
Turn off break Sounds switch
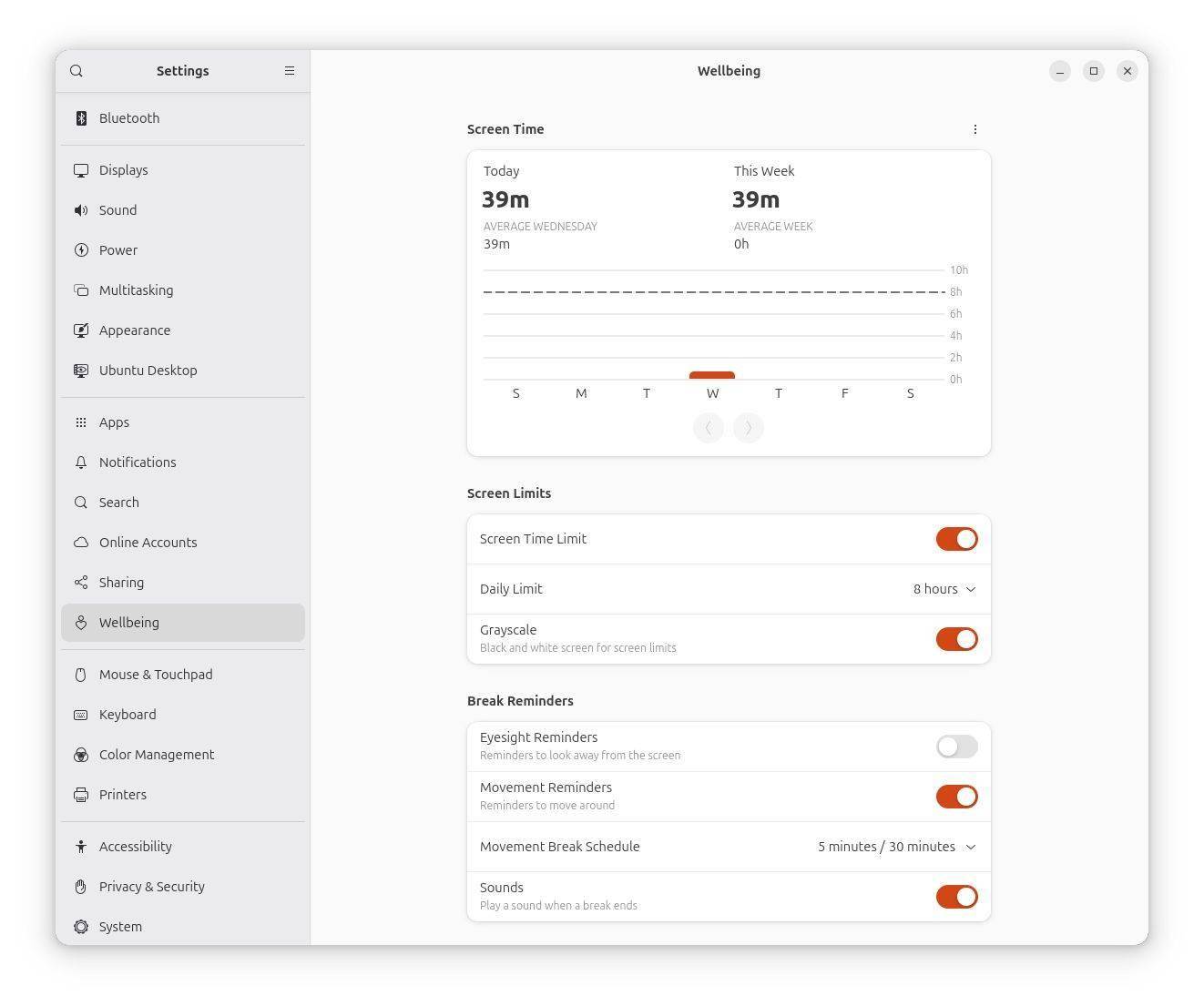[x=956, y=897]
